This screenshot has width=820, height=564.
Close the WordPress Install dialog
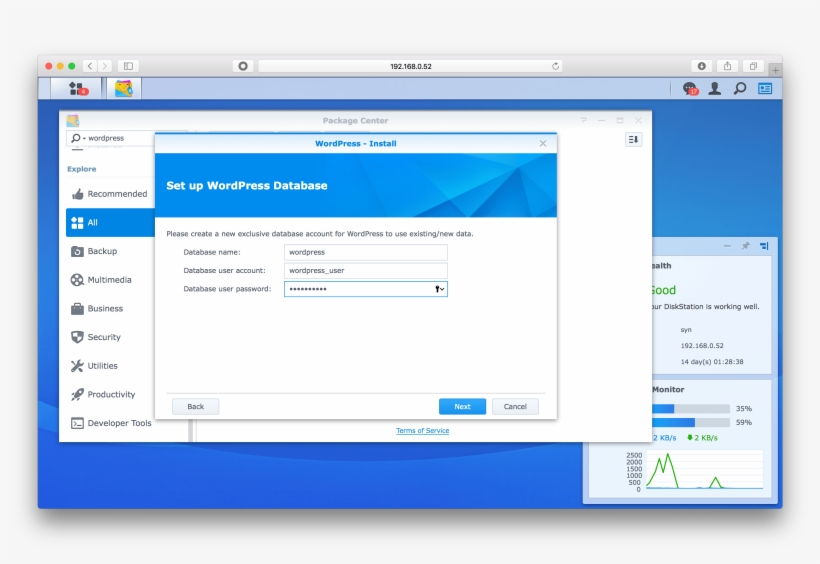(543, 143)
